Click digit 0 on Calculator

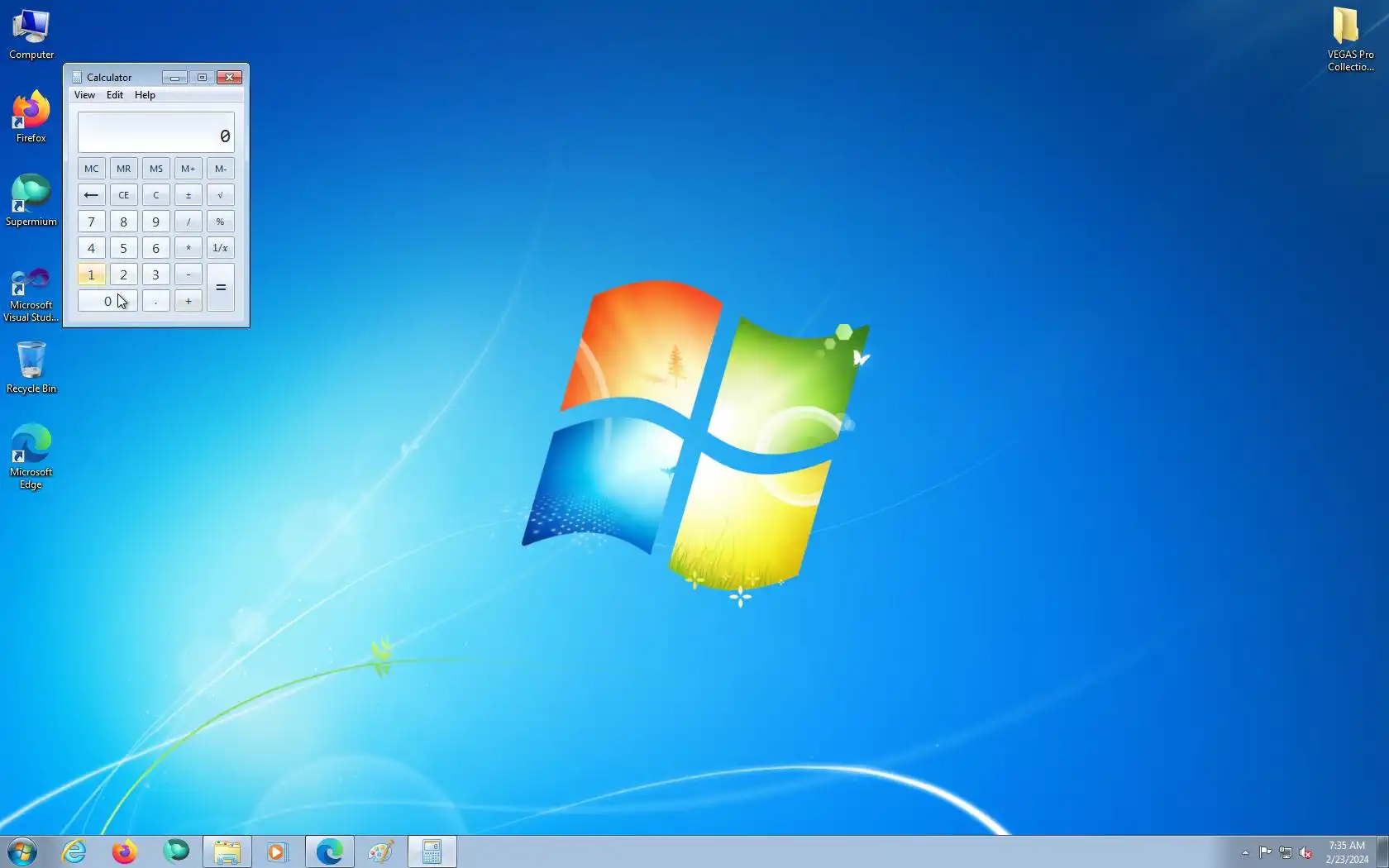(x=107, y=301)
